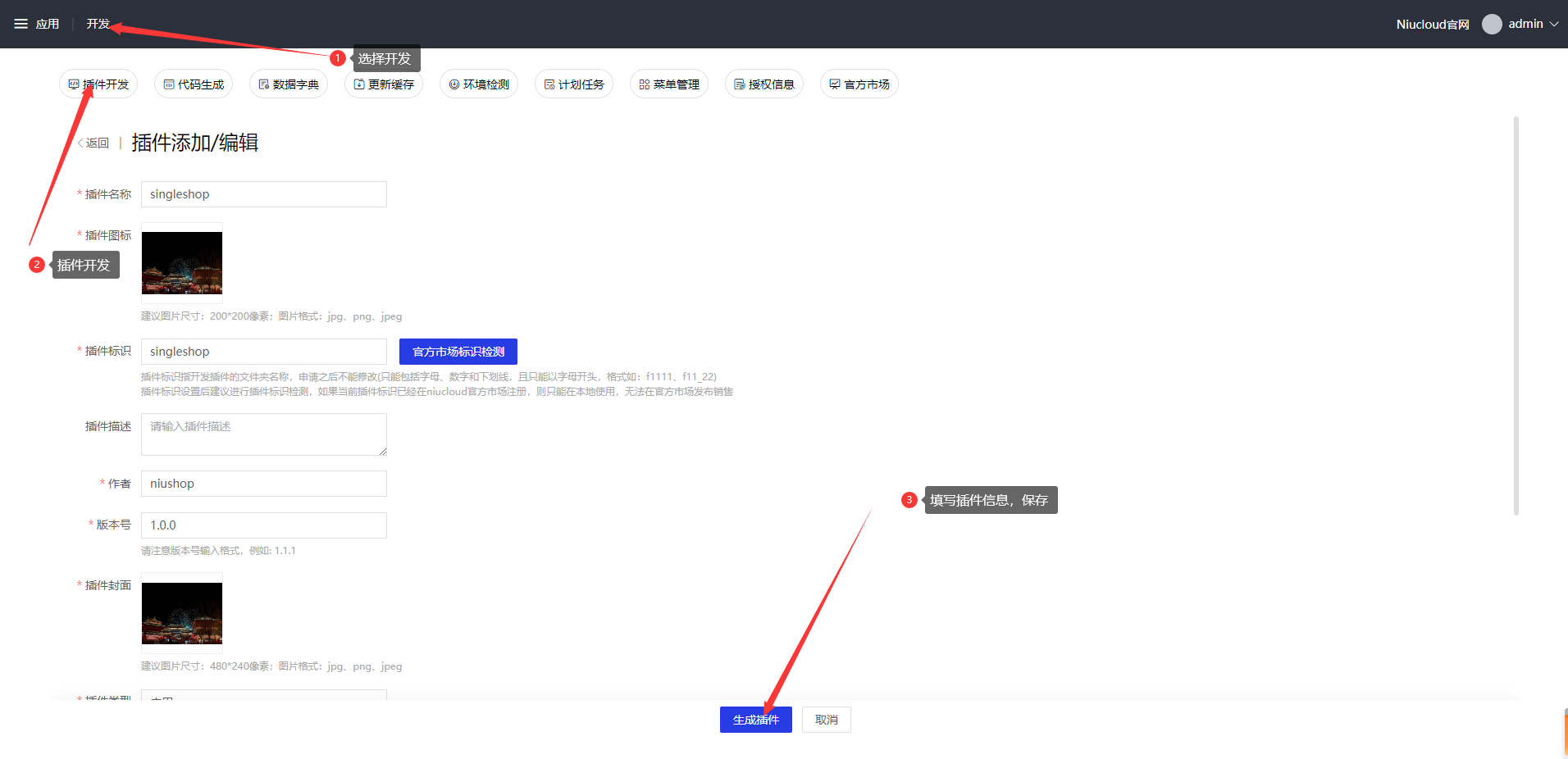The height and width of the screenshot is (759, 1568).
Task: Click the 插件图标 image thumbnail
Action: click(182, 263)
